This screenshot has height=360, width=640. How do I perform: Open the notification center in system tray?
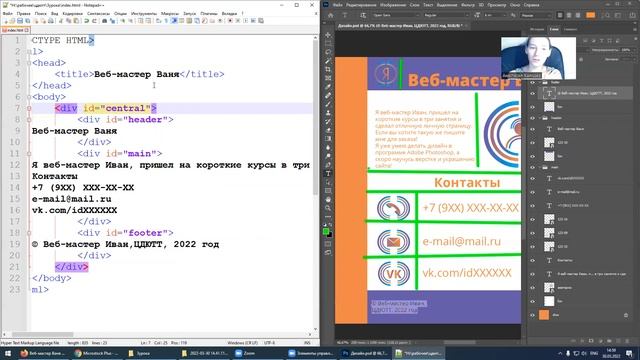tap(629, 353)
